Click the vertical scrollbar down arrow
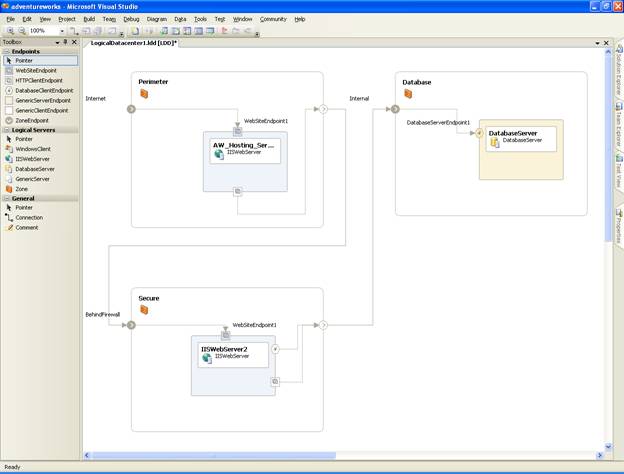 click(x=608, y=447)
